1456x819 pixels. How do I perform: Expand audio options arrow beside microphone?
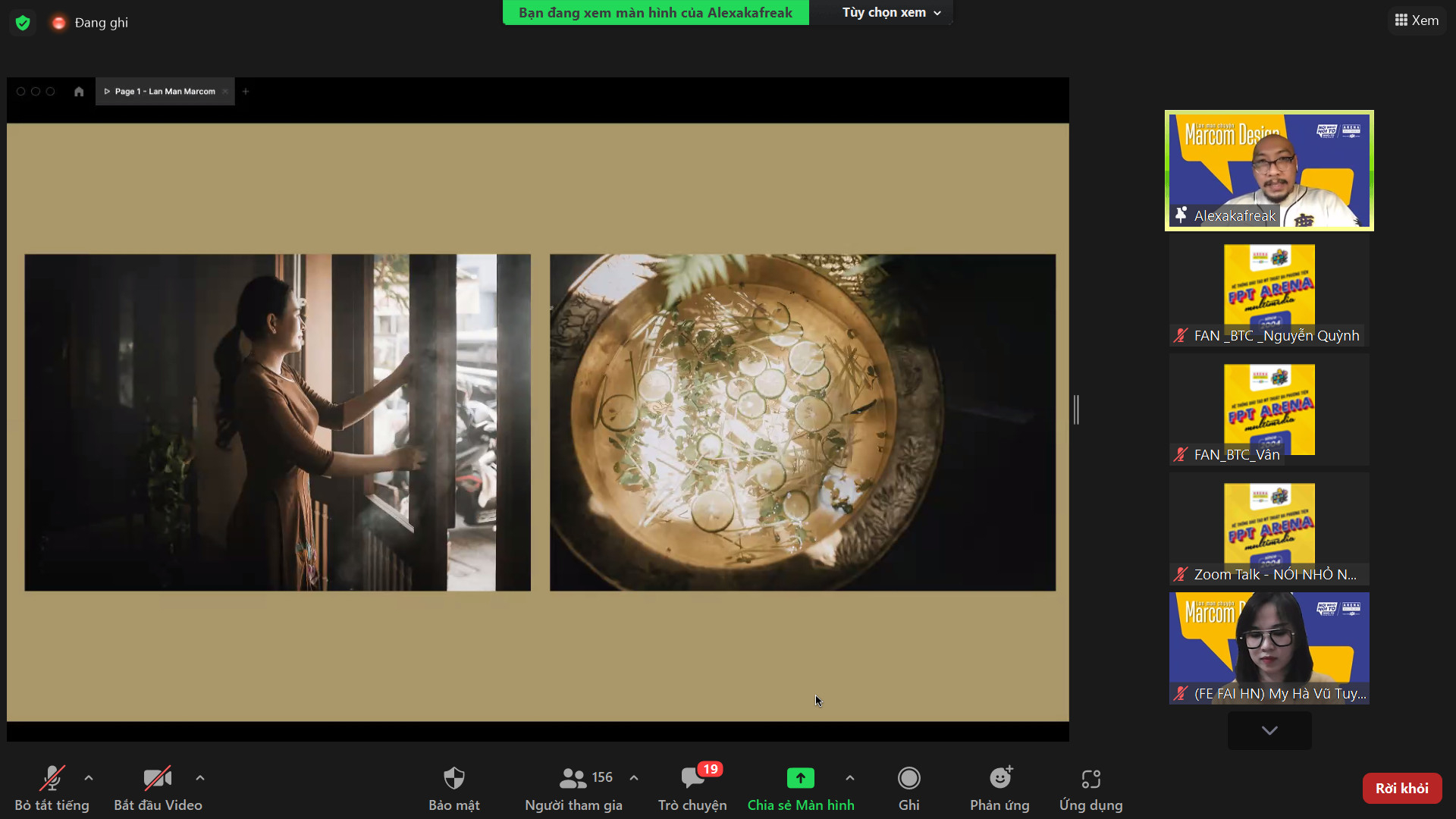point(89,778)
